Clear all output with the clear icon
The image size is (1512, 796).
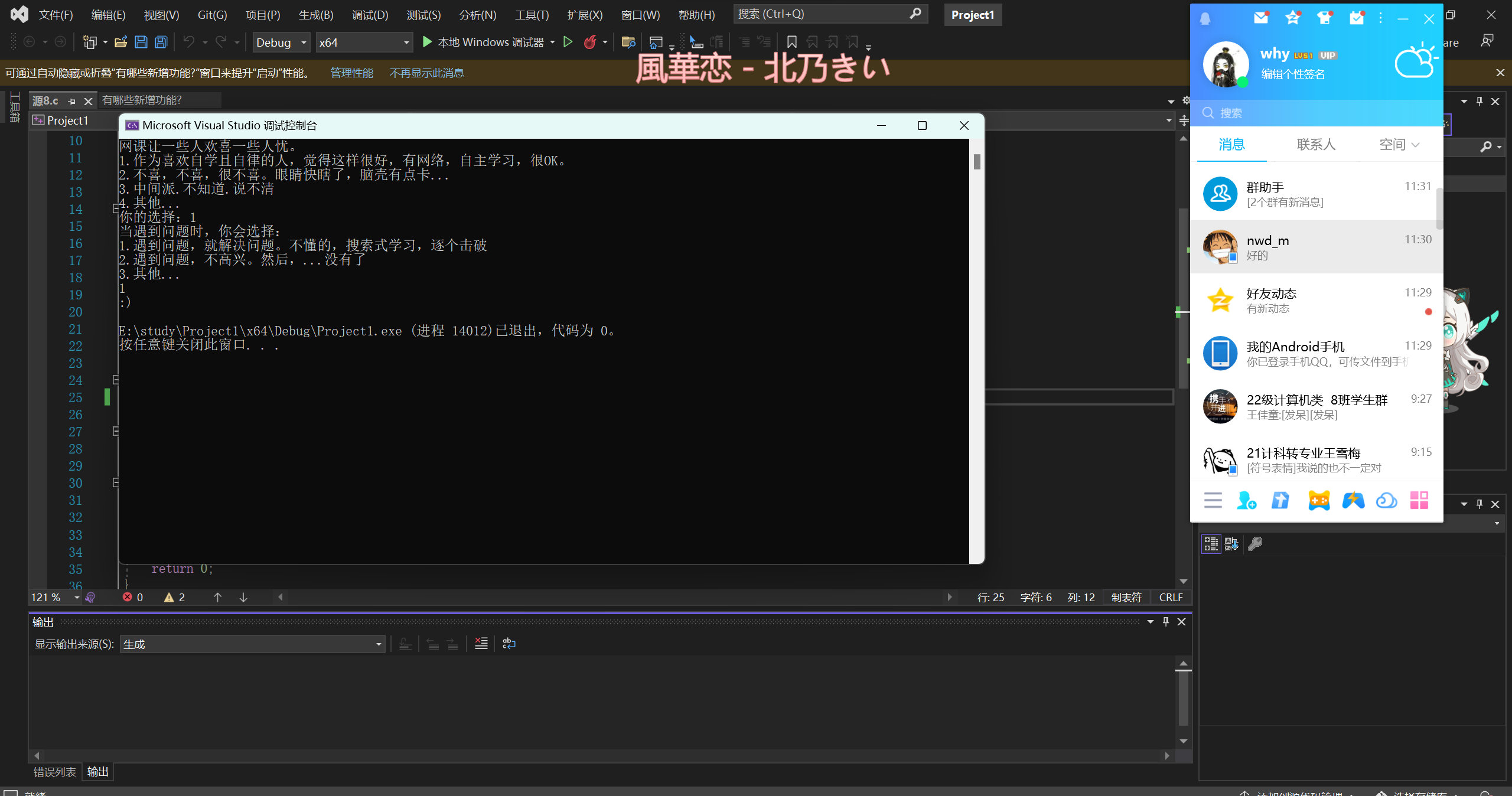tap(481, 644)
